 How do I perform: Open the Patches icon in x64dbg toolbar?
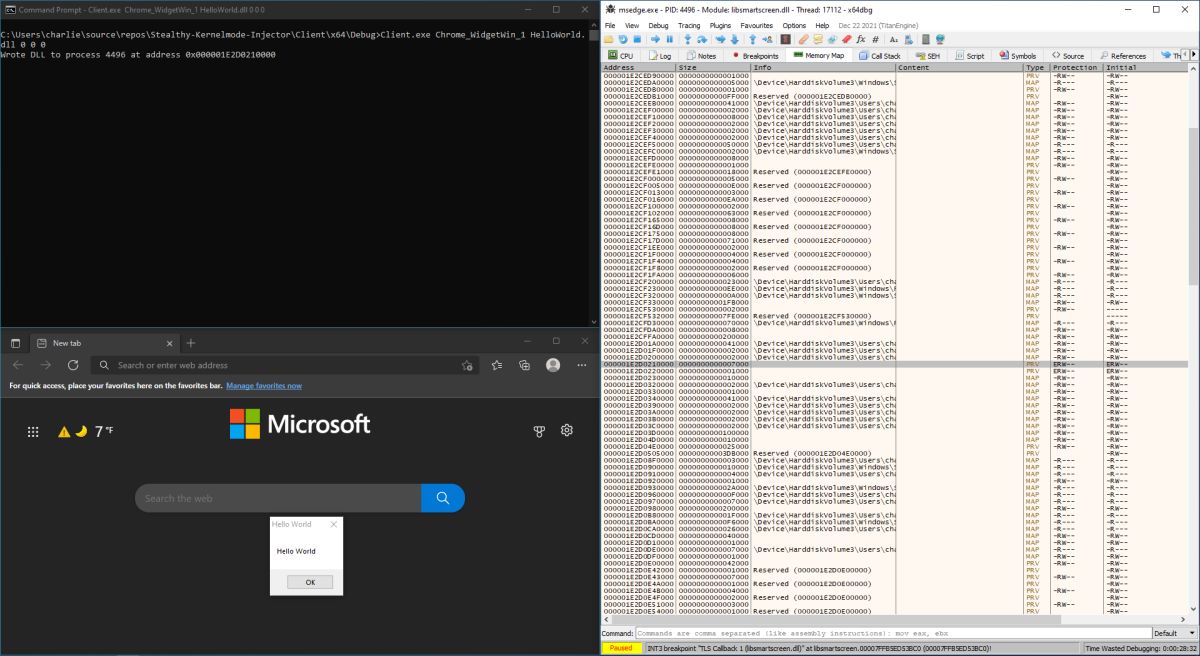pyautogui.click(x=804, y=39)
